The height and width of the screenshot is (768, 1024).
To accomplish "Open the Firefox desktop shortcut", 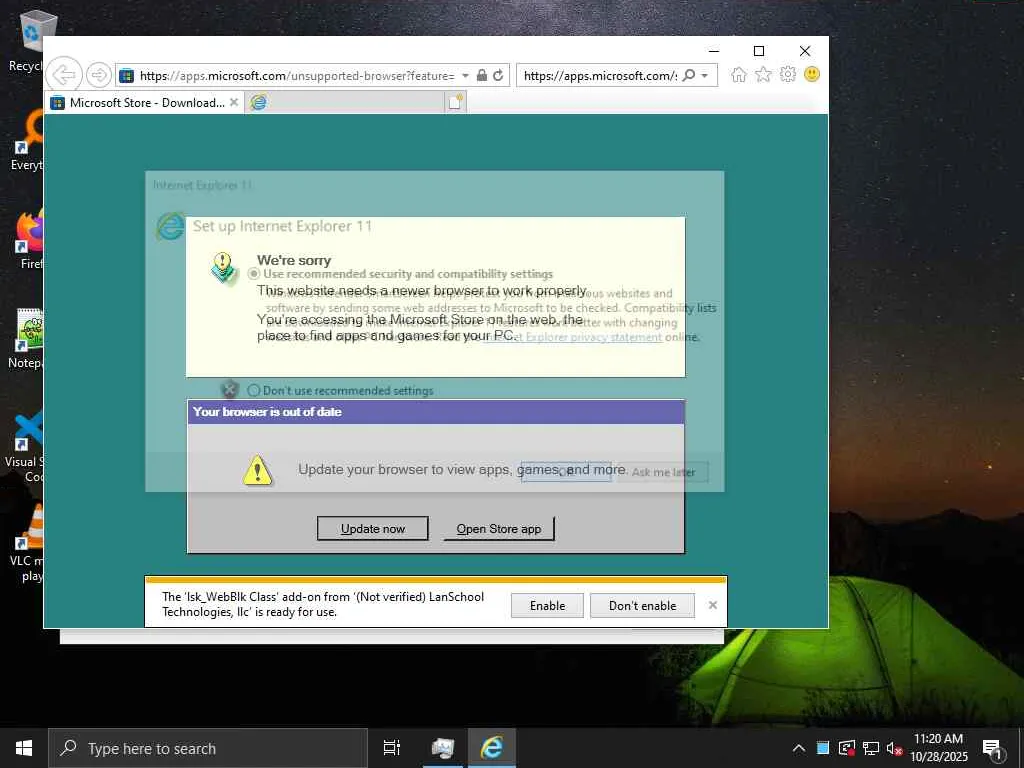I will pos(27,239).
